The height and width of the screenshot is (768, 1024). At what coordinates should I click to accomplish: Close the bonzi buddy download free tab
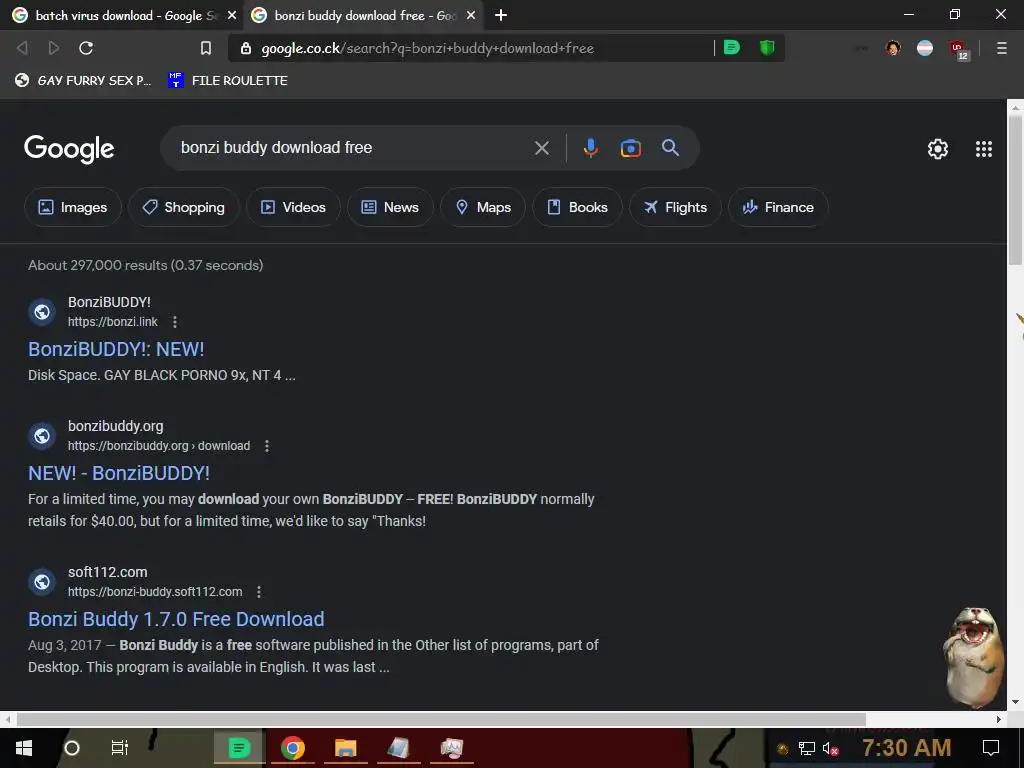click(471, 15)
